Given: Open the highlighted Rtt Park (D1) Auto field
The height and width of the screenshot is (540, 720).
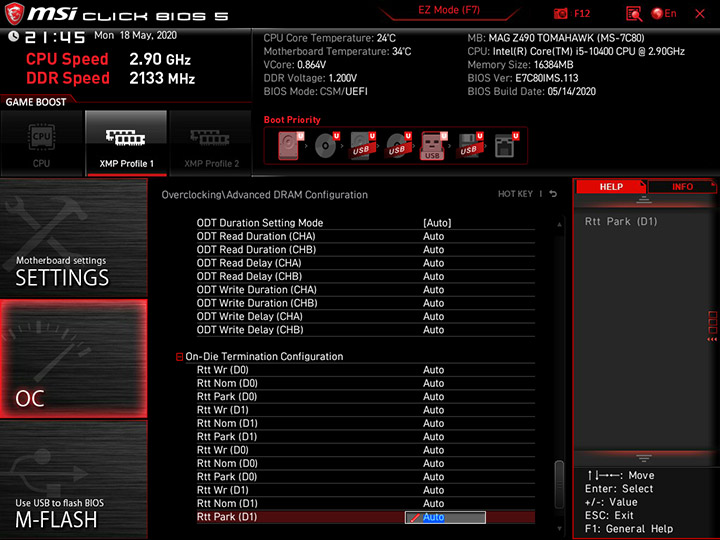Looking at the screenshot, I should (445, 518).
